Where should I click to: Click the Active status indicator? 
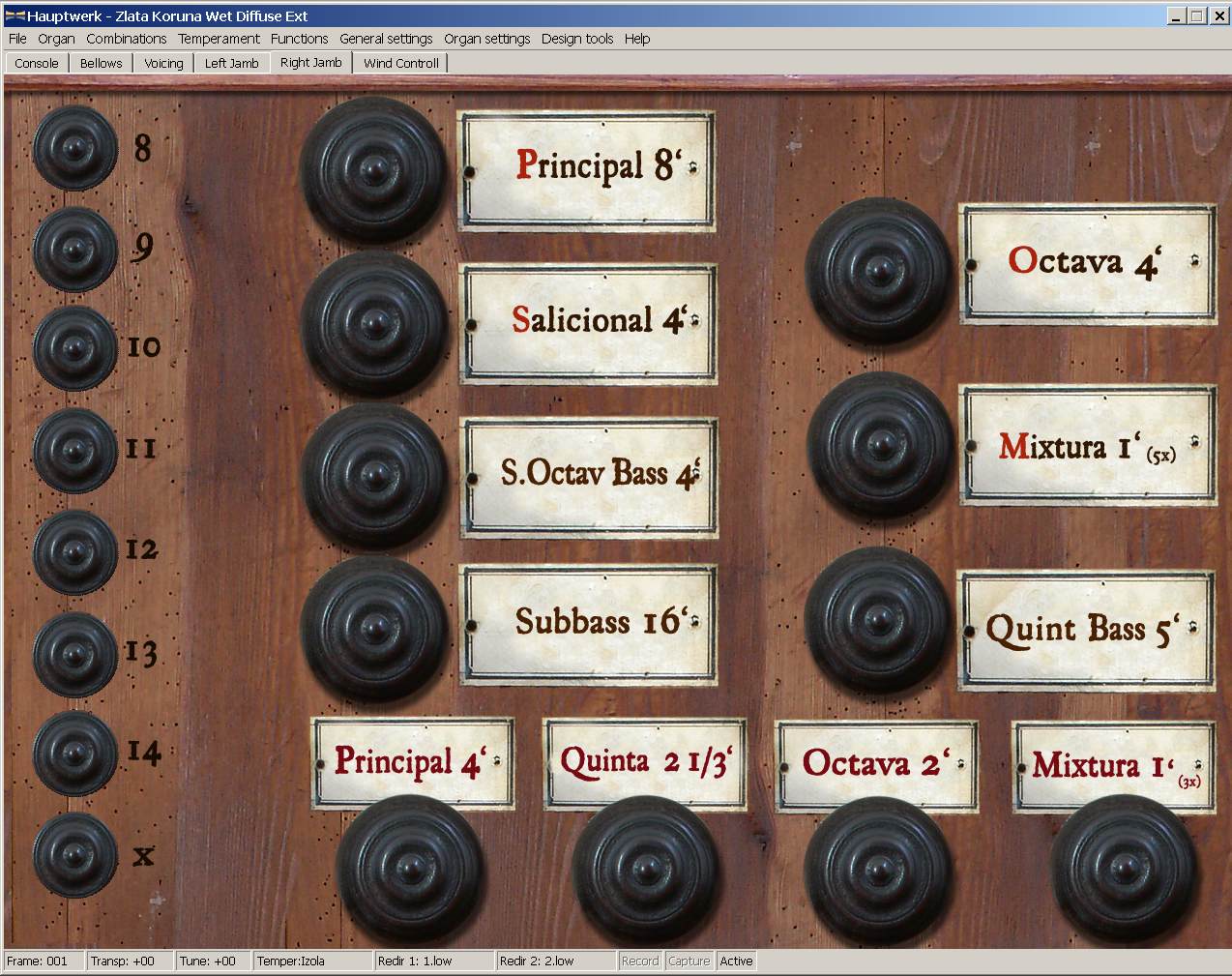[x=736, y=961]
